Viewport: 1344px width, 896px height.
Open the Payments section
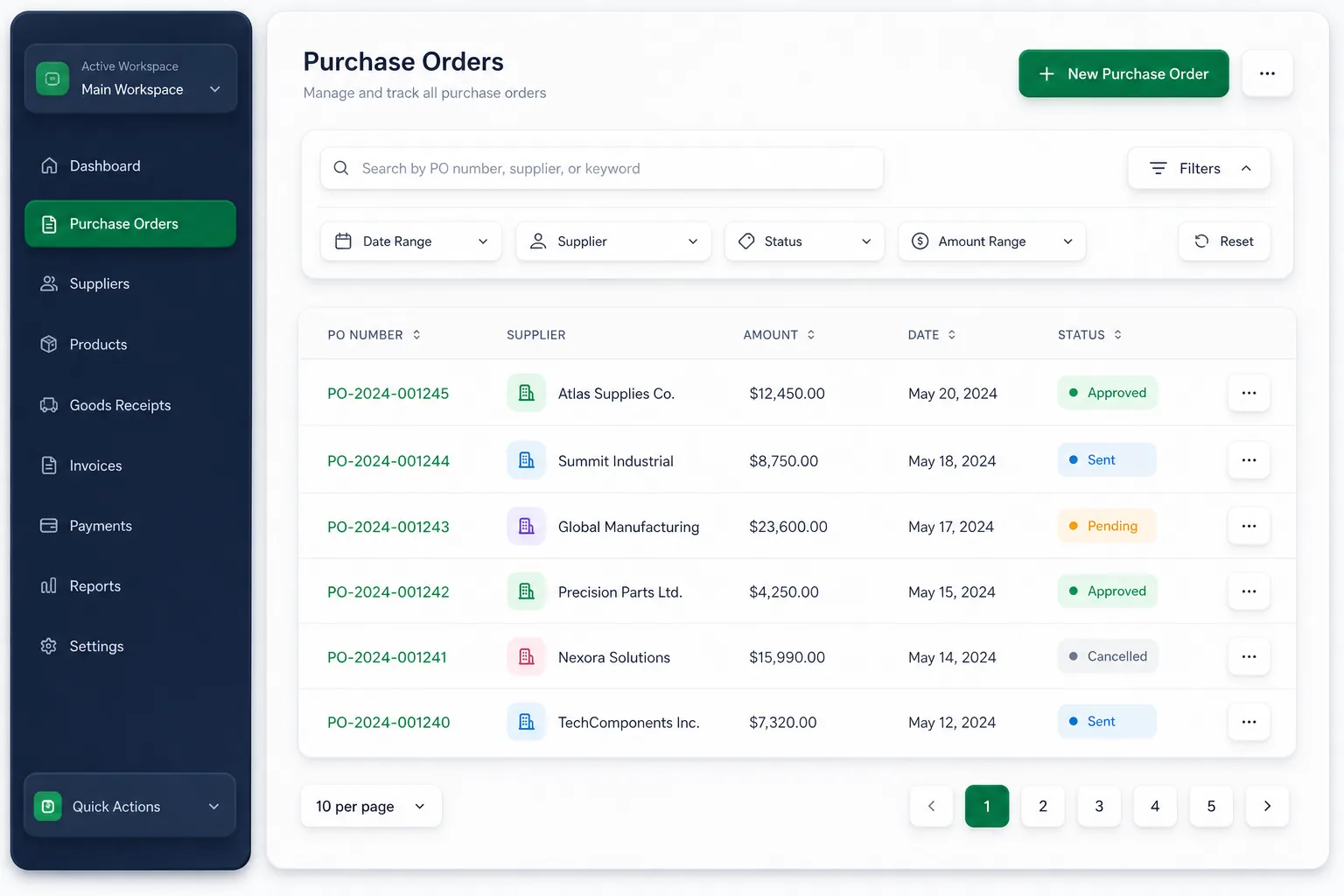tap(130, 526)
